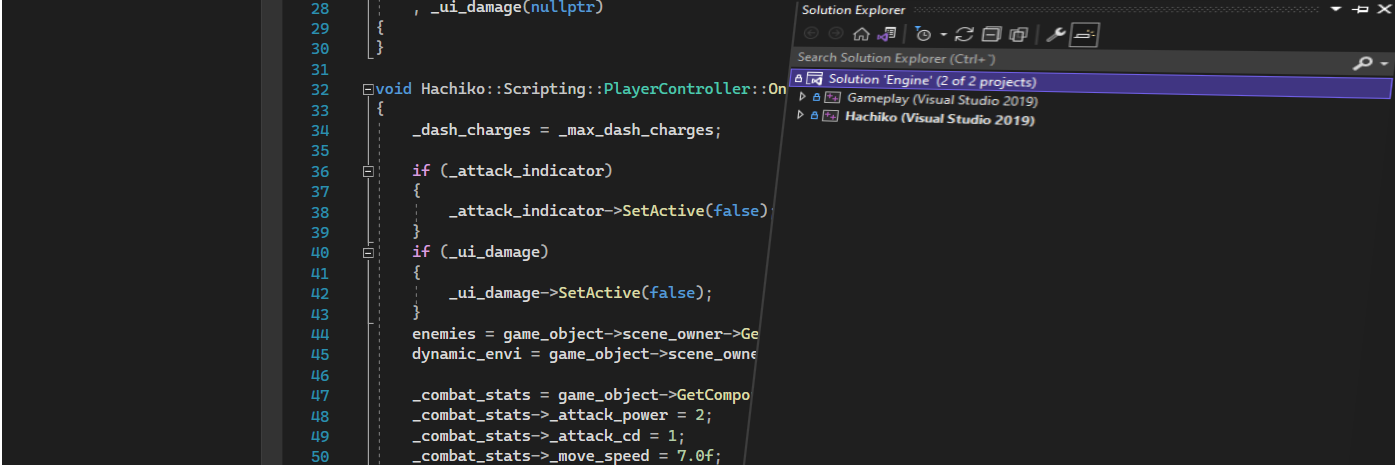
Task: Click the Forward arrow in Solution Explorer toolbar
Action: pyautogui.click(x=835, y=35)
